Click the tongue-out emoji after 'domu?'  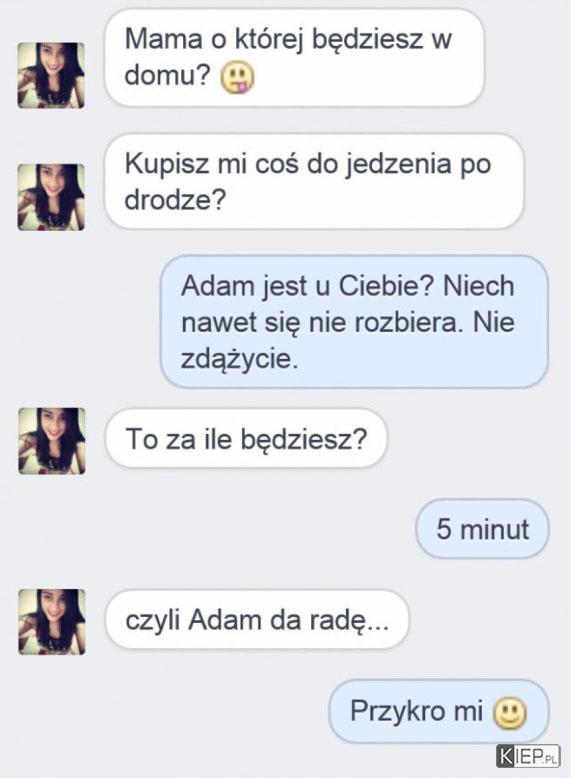237,78
